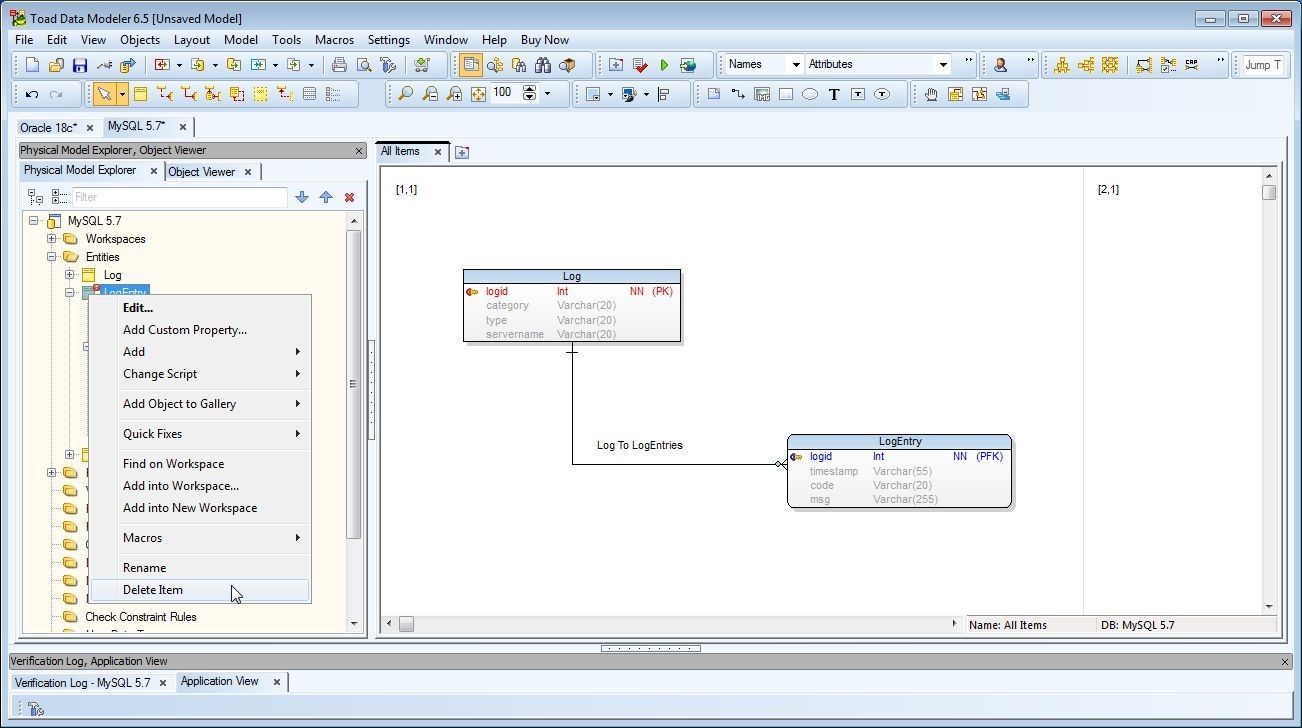Click the binoculars Find icon
Viewport: 1302px width, 728px height.
(x=543, y=65)
